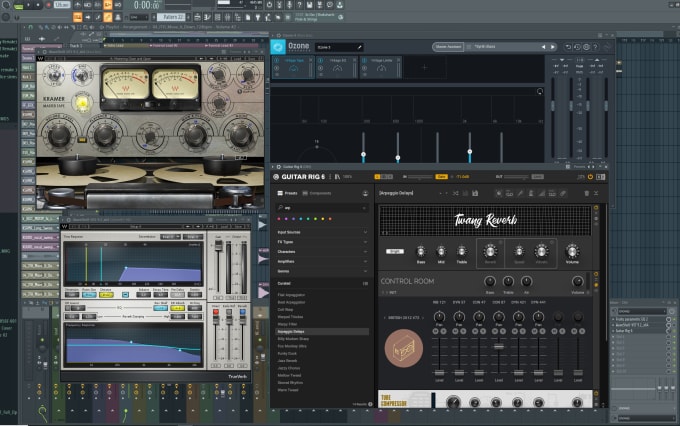The height and width of the screenshot is (426, 680).
Task: Click the cabinet thumbnail in Control Room
Action: tap(403, 348)
